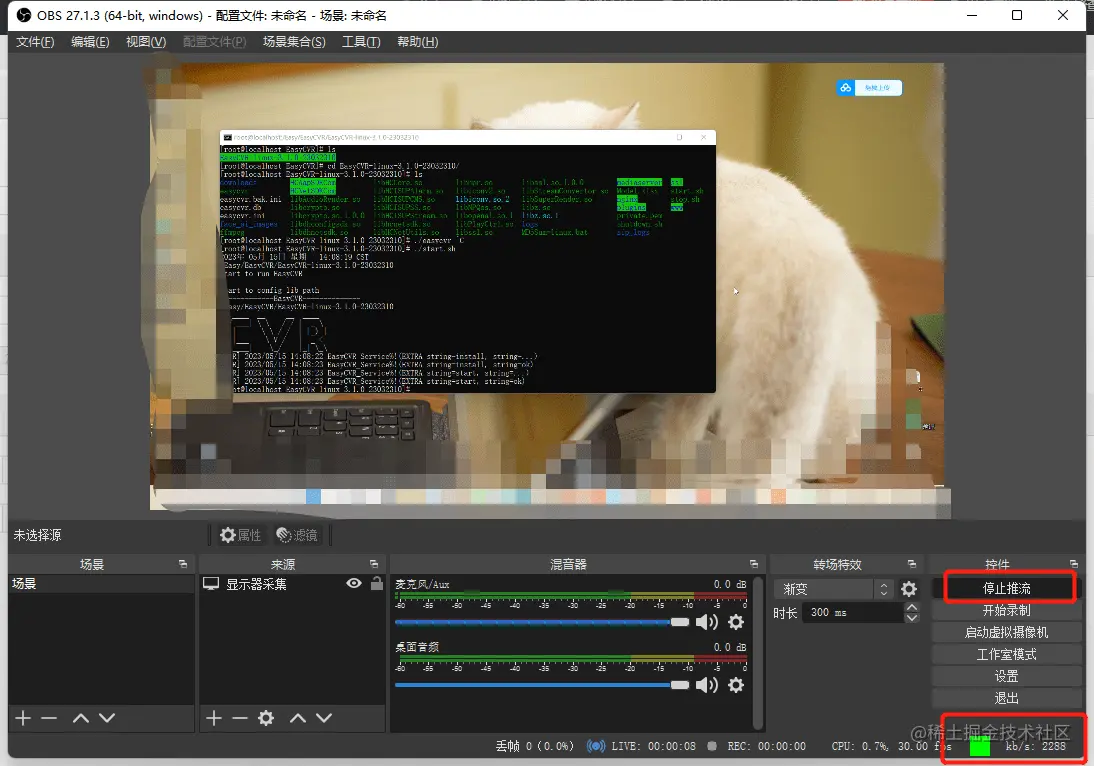Select the 场景 scene item

[101, 584]
